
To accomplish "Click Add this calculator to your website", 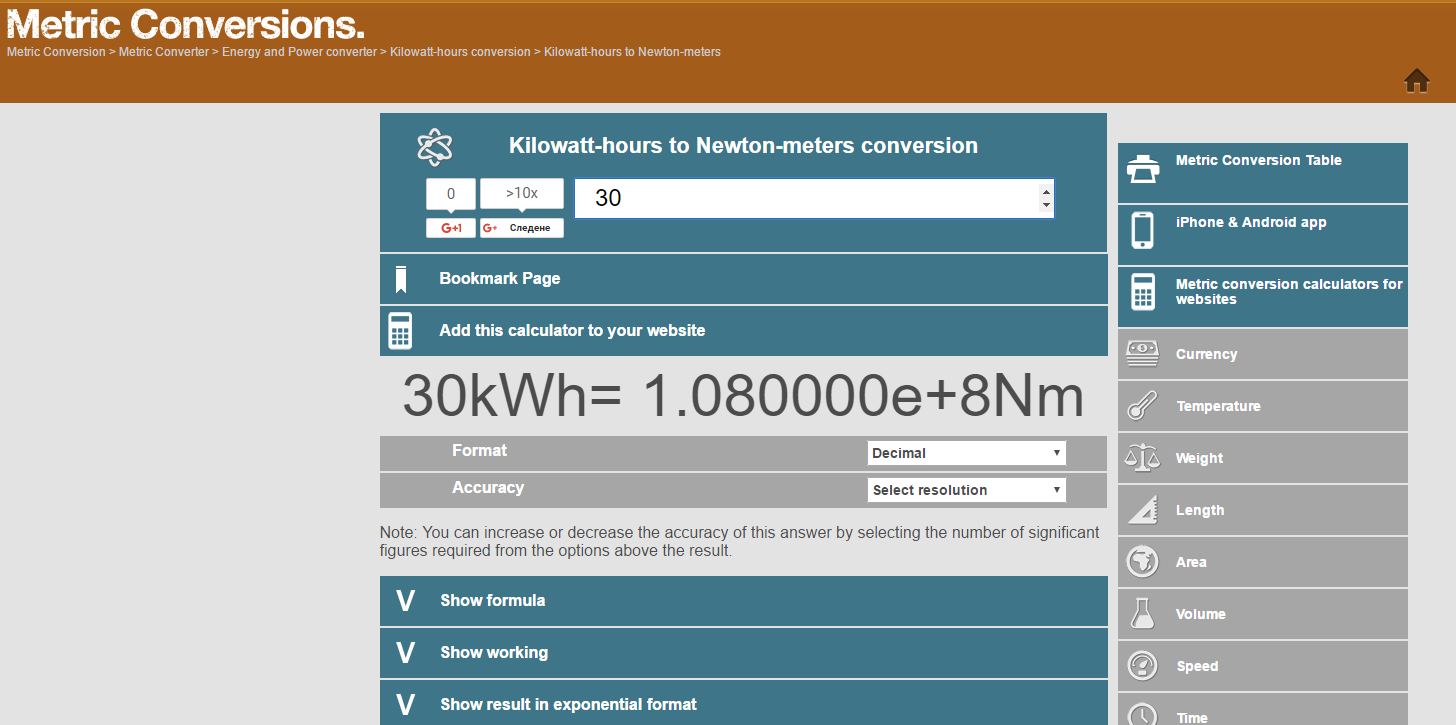I will point(744,330).
